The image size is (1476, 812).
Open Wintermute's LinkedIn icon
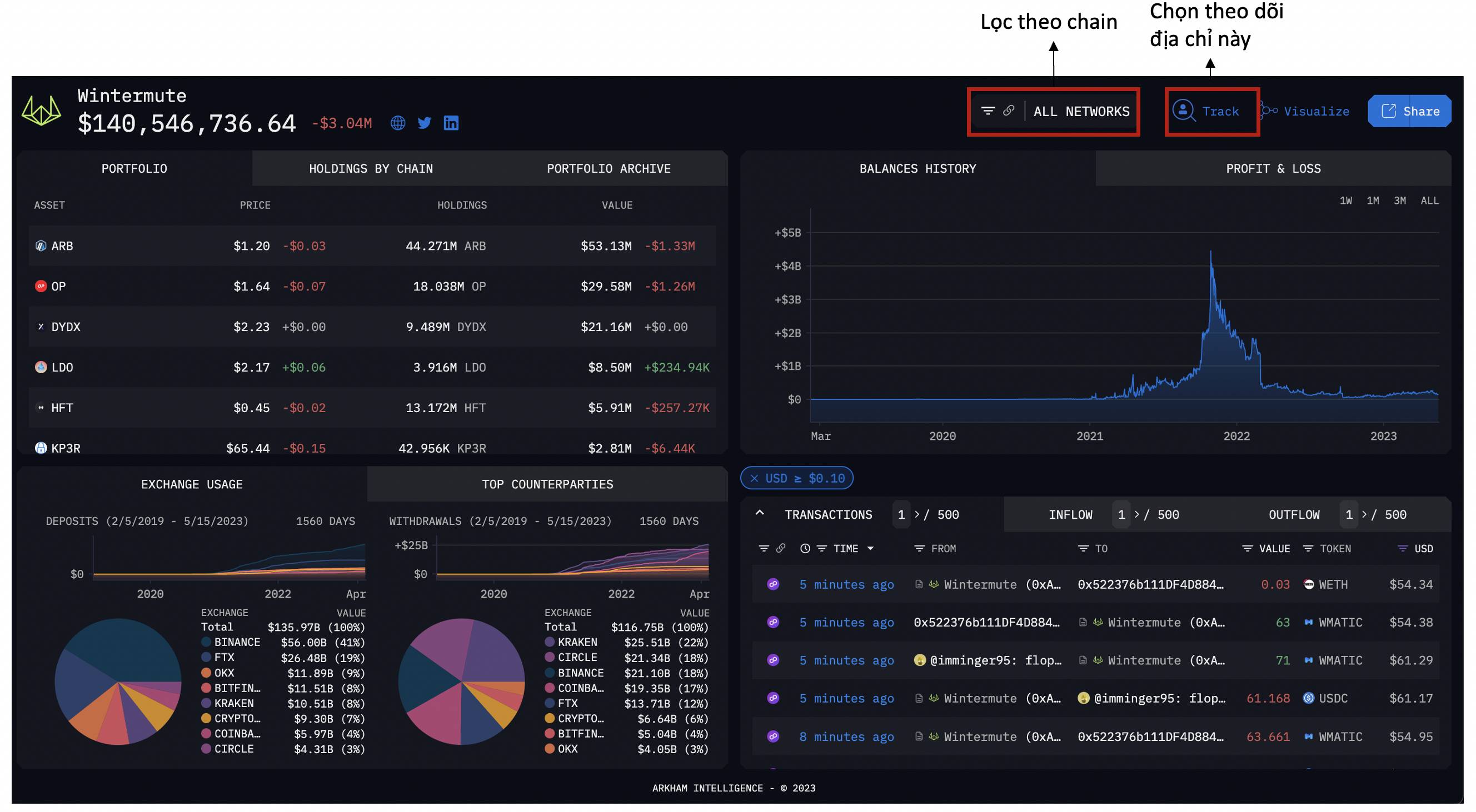(x=451, y=123)
